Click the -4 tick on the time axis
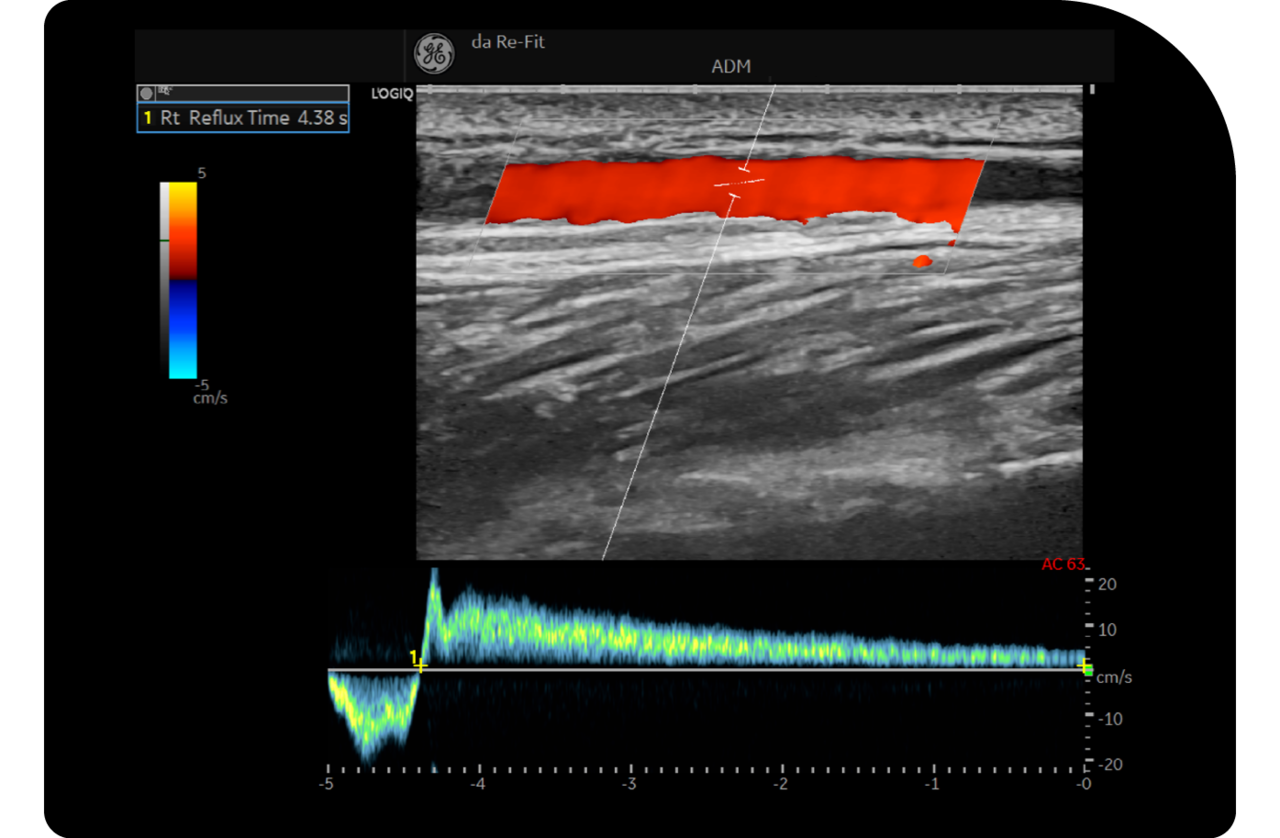1280x838 pixels. 479,784
